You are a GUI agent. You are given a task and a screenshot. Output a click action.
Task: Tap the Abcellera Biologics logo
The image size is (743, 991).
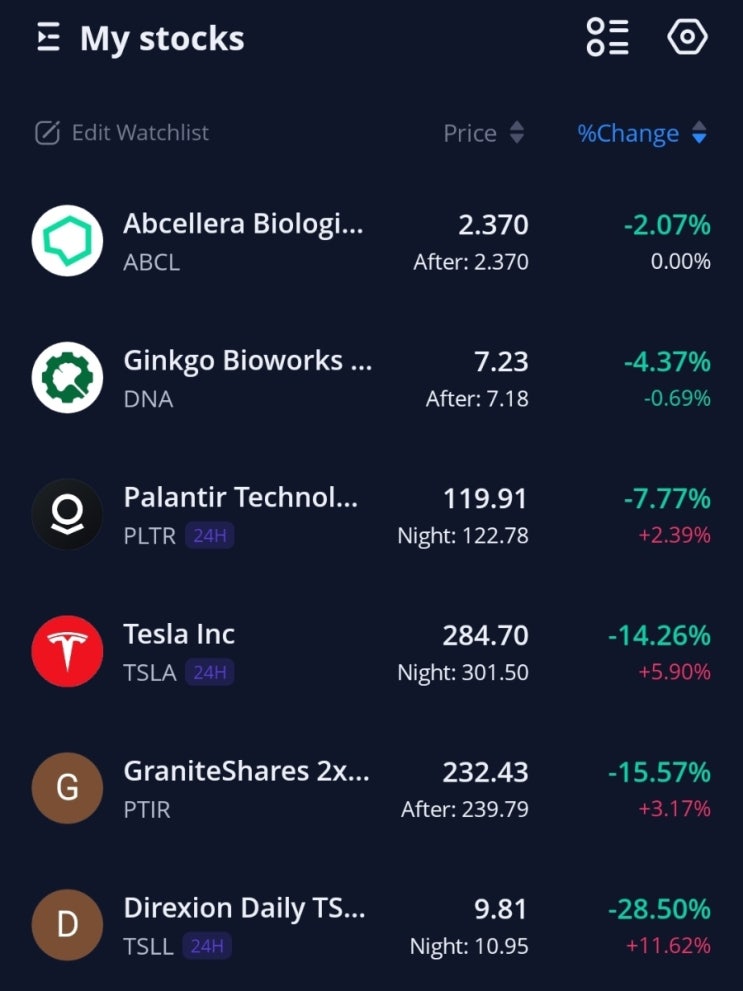pos(67,241)
